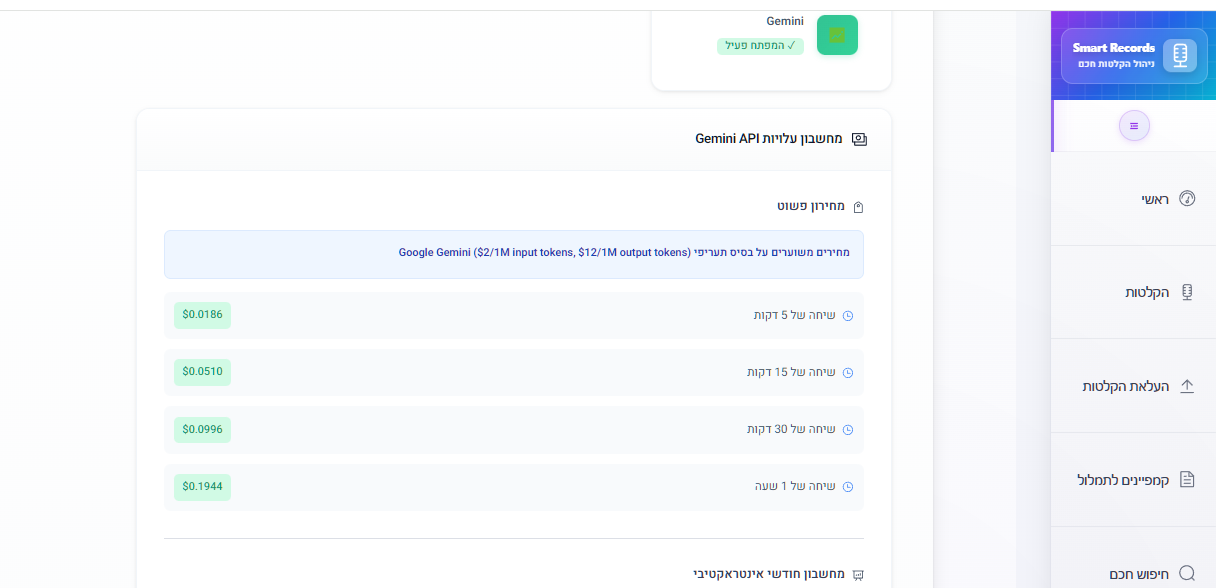The width and height of the screenshot is (1216, 588).
Task: Click the upload icon for העלאת הקלטות
Action: click(1187, 386)
